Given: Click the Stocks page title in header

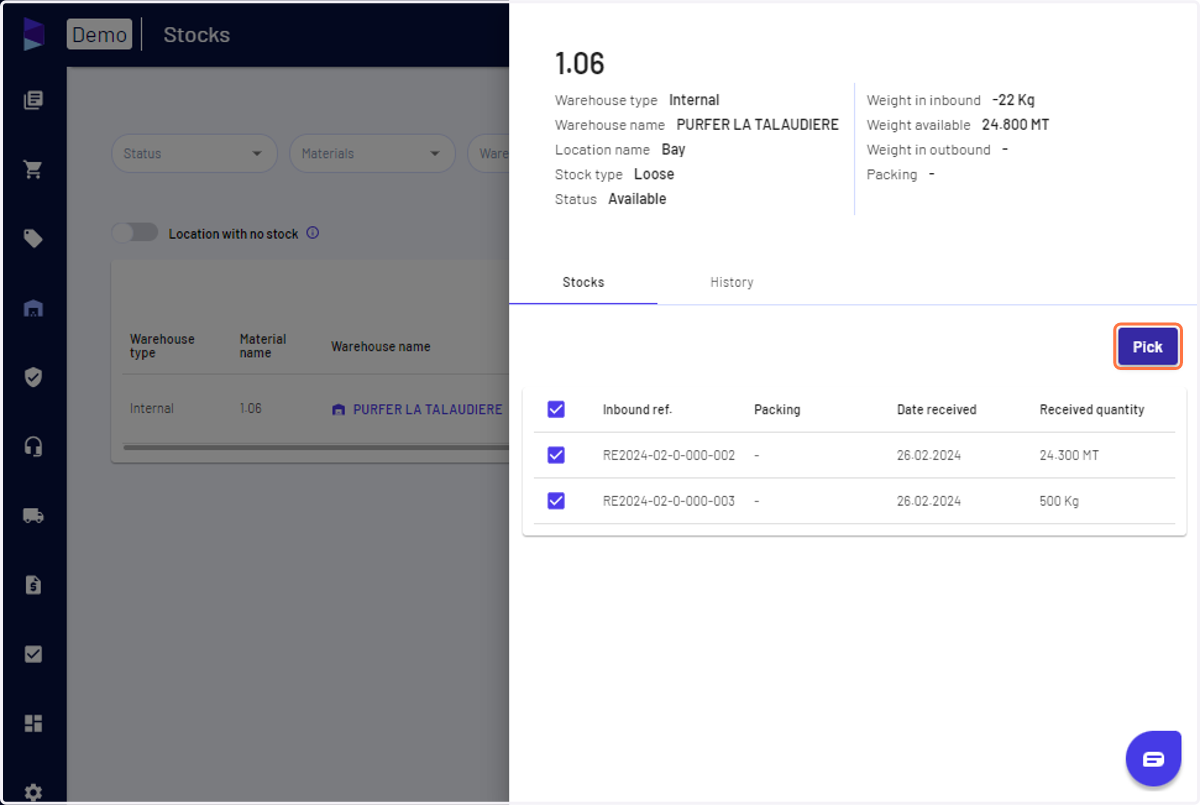Looking at the screenshot, I should pos(197,35).
